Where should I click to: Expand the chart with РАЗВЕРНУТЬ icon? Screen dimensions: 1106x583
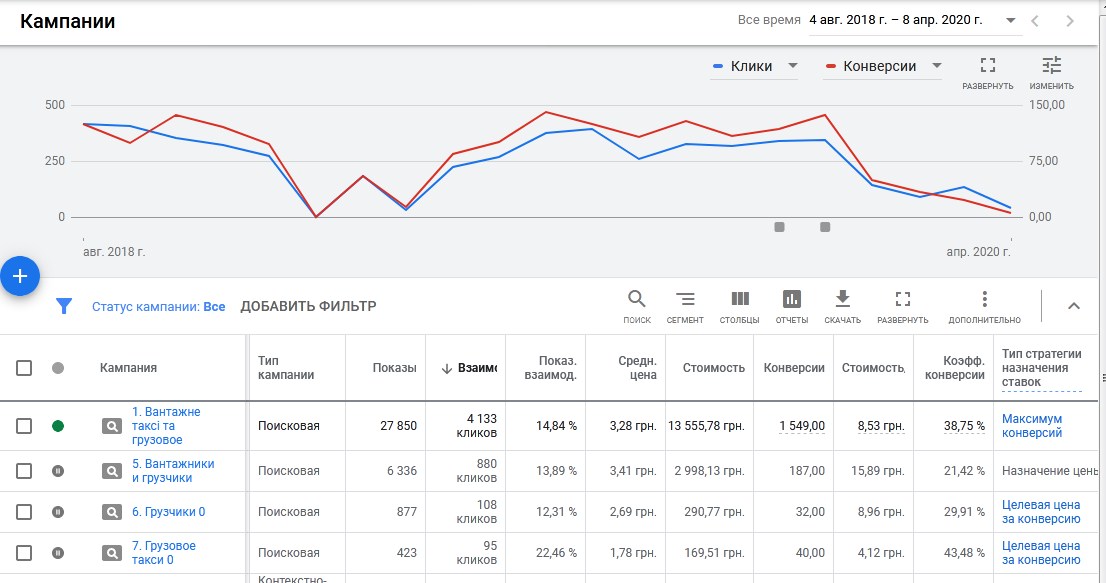[x=988, y=66]
